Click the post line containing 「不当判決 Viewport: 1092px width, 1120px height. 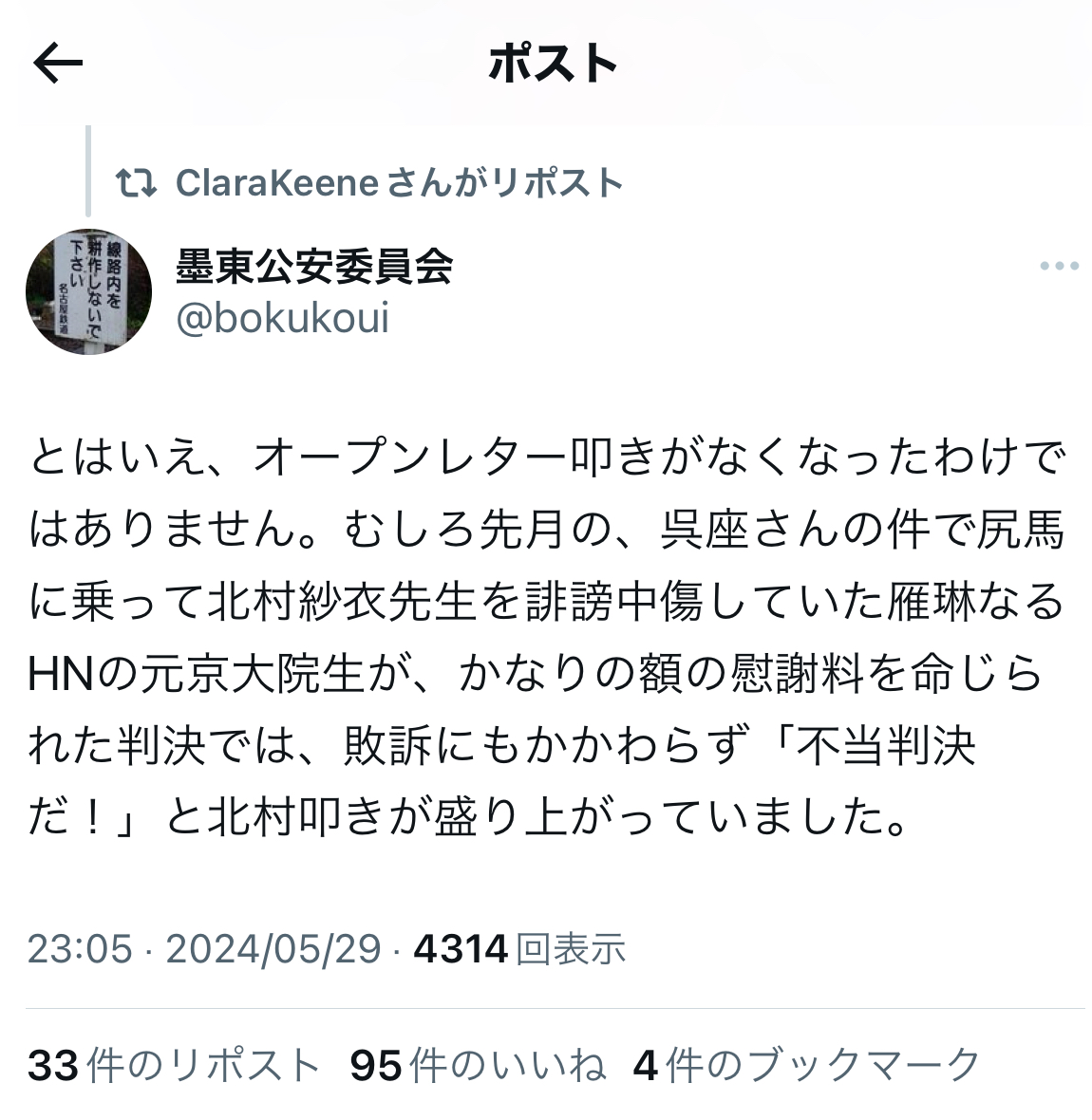click(501, 746)
